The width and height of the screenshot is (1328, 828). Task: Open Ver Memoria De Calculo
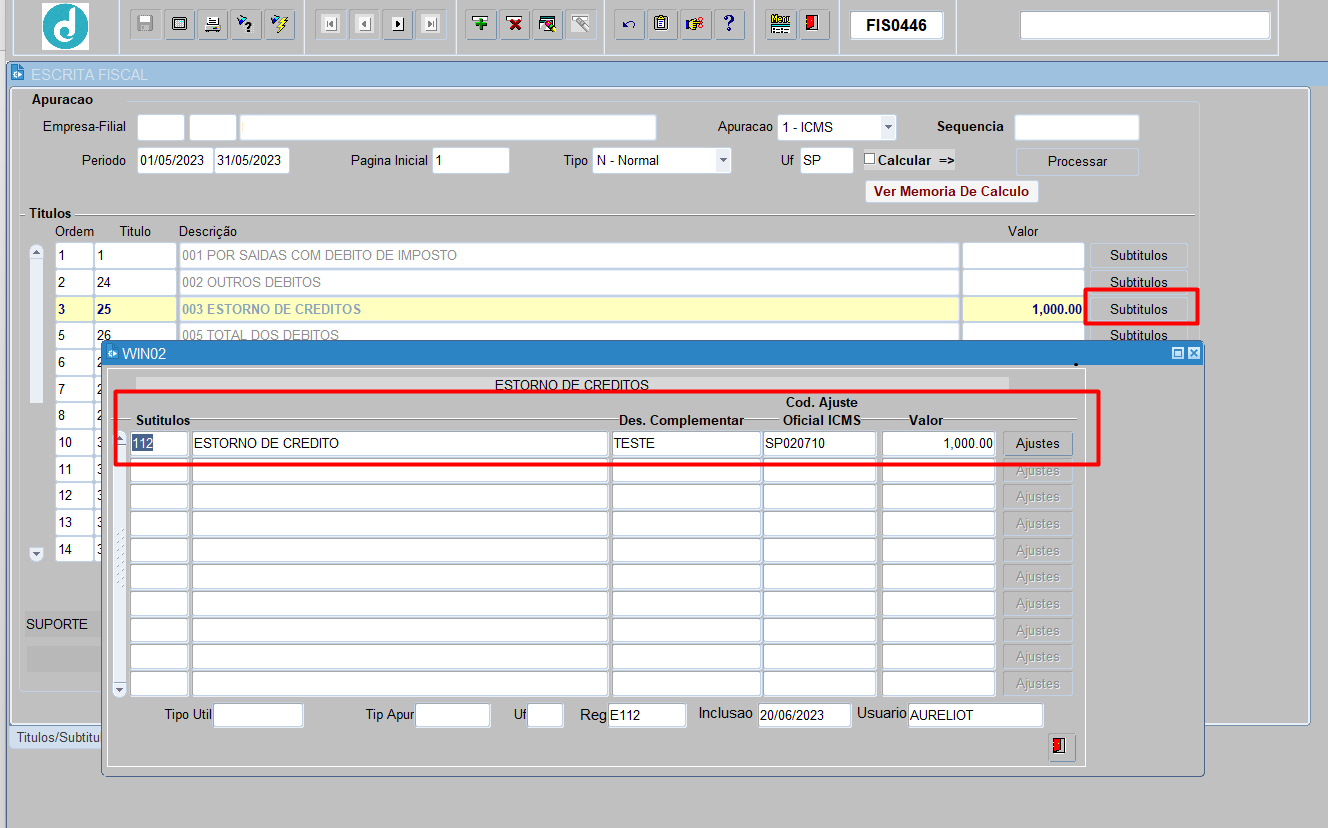951,191
